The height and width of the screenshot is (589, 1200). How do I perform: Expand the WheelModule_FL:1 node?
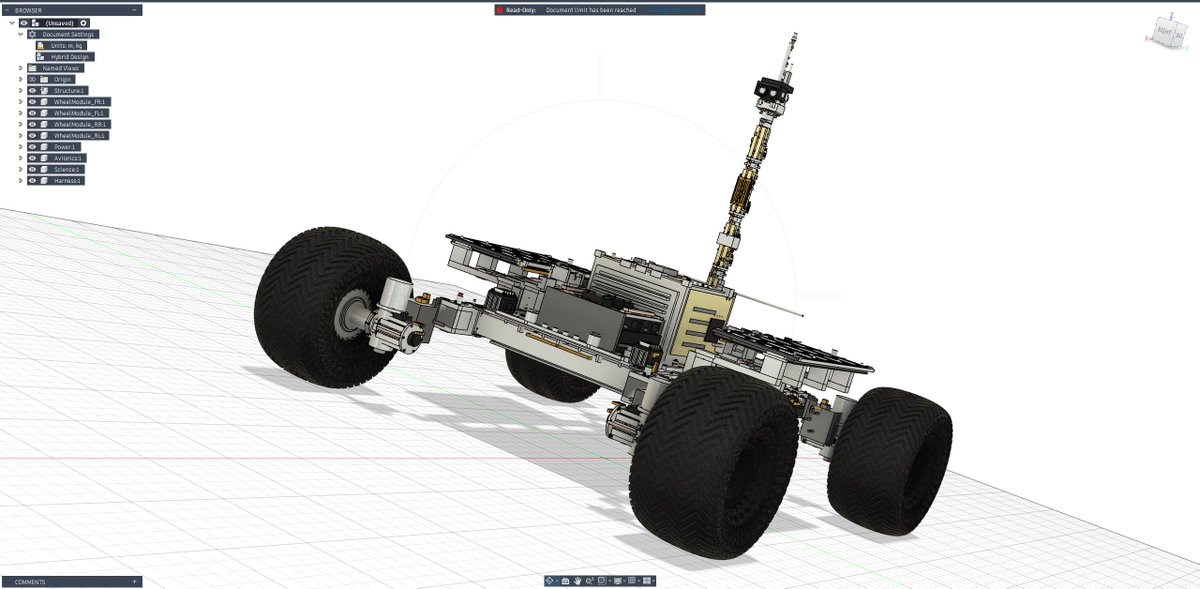tap(21, 113)
